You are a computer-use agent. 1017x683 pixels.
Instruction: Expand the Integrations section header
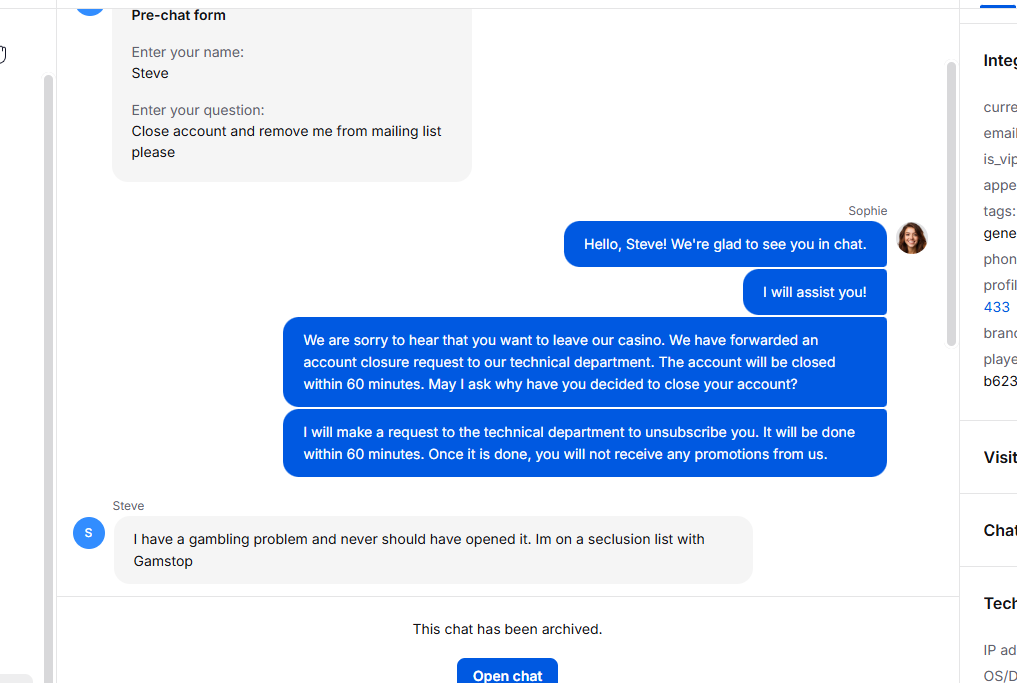pos(999,61)
